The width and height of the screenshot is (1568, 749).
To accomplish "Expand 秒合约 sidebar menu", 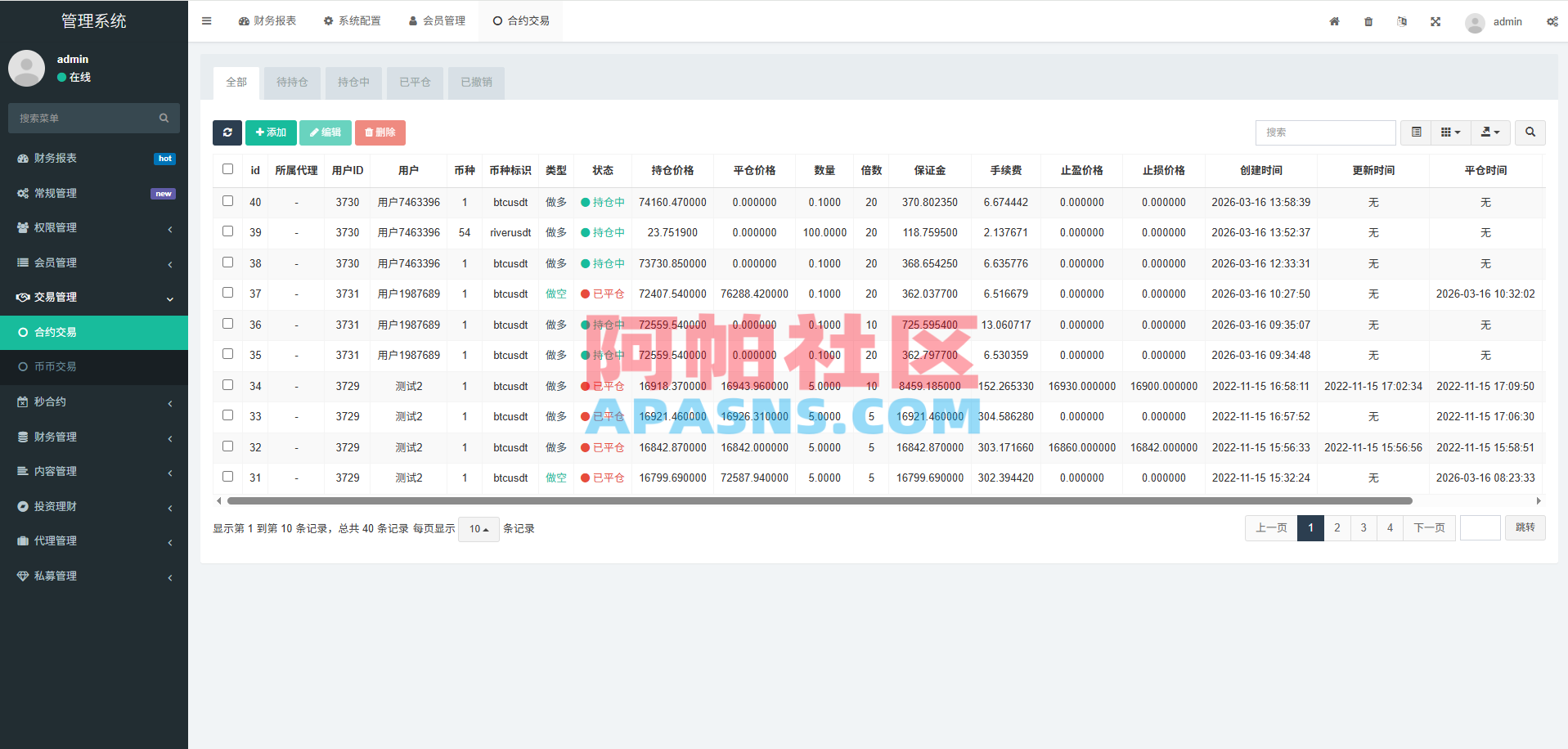I will [x=94, y=401].
